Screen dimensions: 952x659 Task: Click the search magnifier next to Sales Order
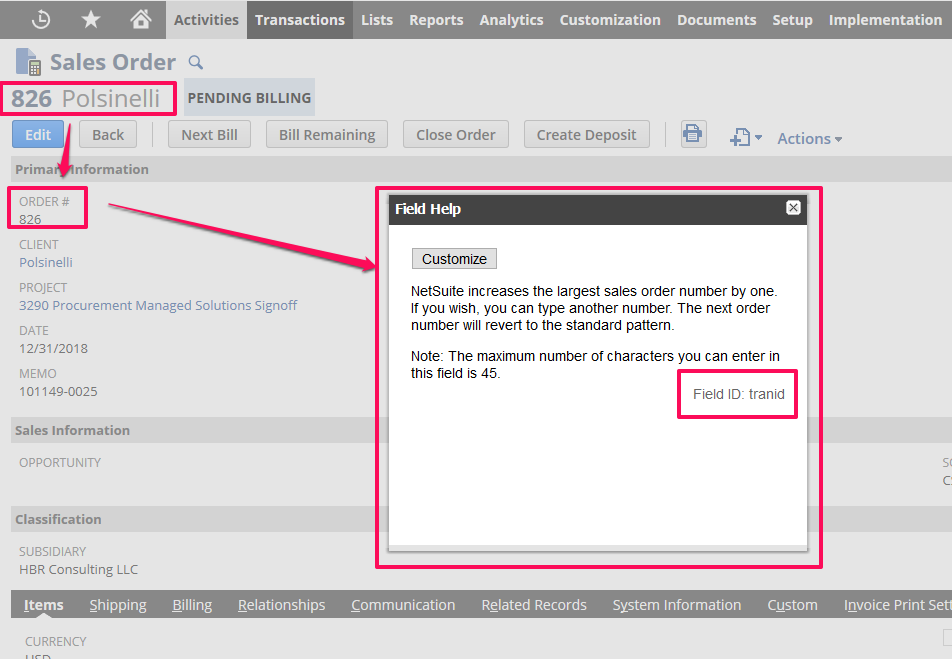point(196,63)
